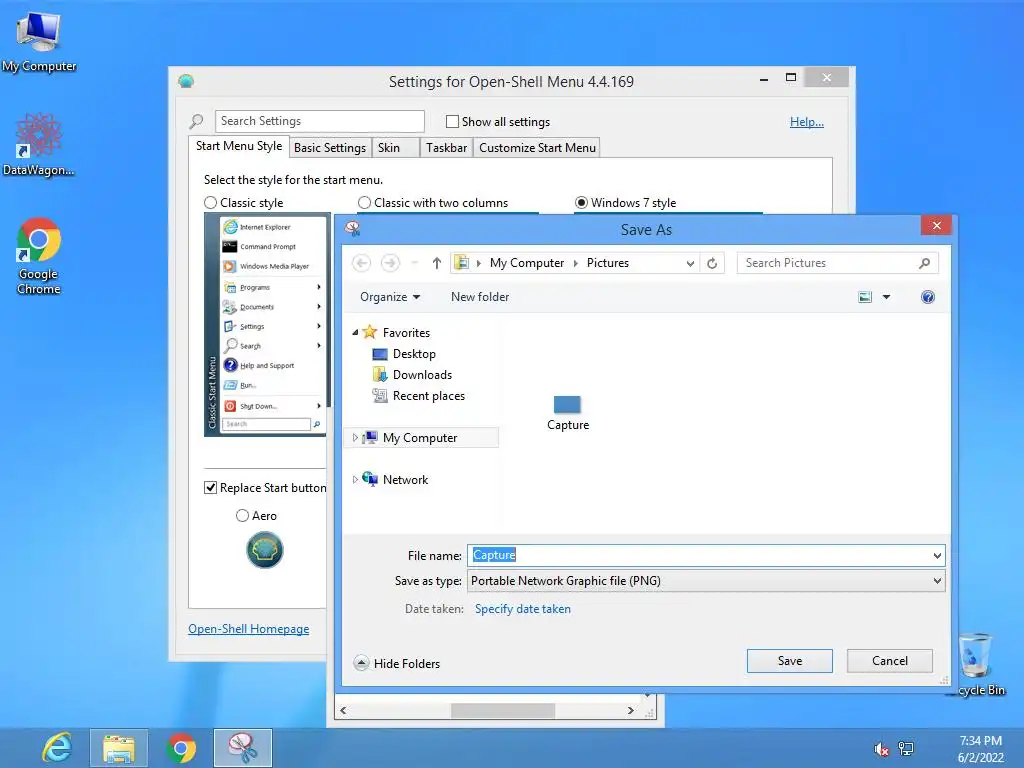1024x768 pixels.
Task: Click the classic start menu preview image
Action: 266,325
